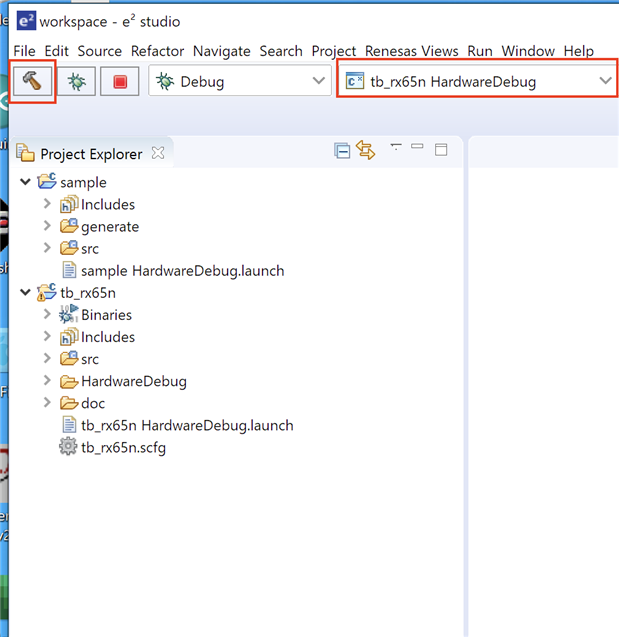The image size is (619, 637).
Task: Select the tb_rx65n.scfg configuration file
Action: point(123,448)
